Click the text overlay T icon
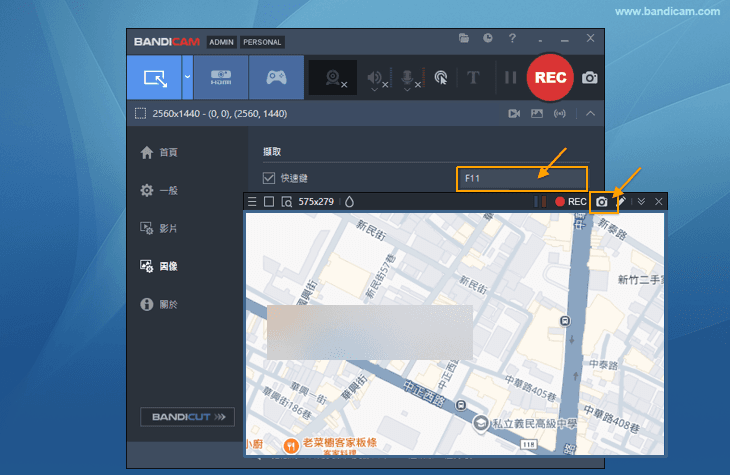The image size is (730, 475). (473, 78)
